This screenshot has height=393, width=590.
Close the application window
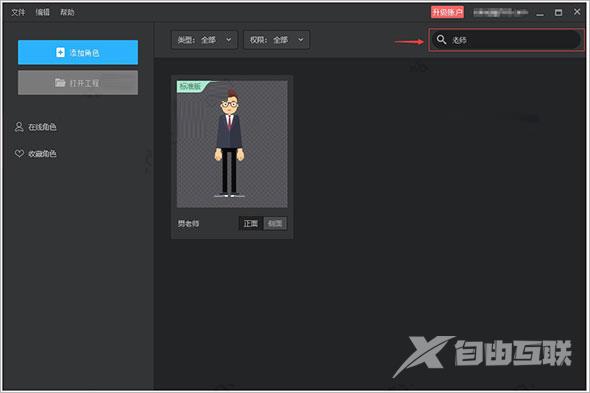577,12
